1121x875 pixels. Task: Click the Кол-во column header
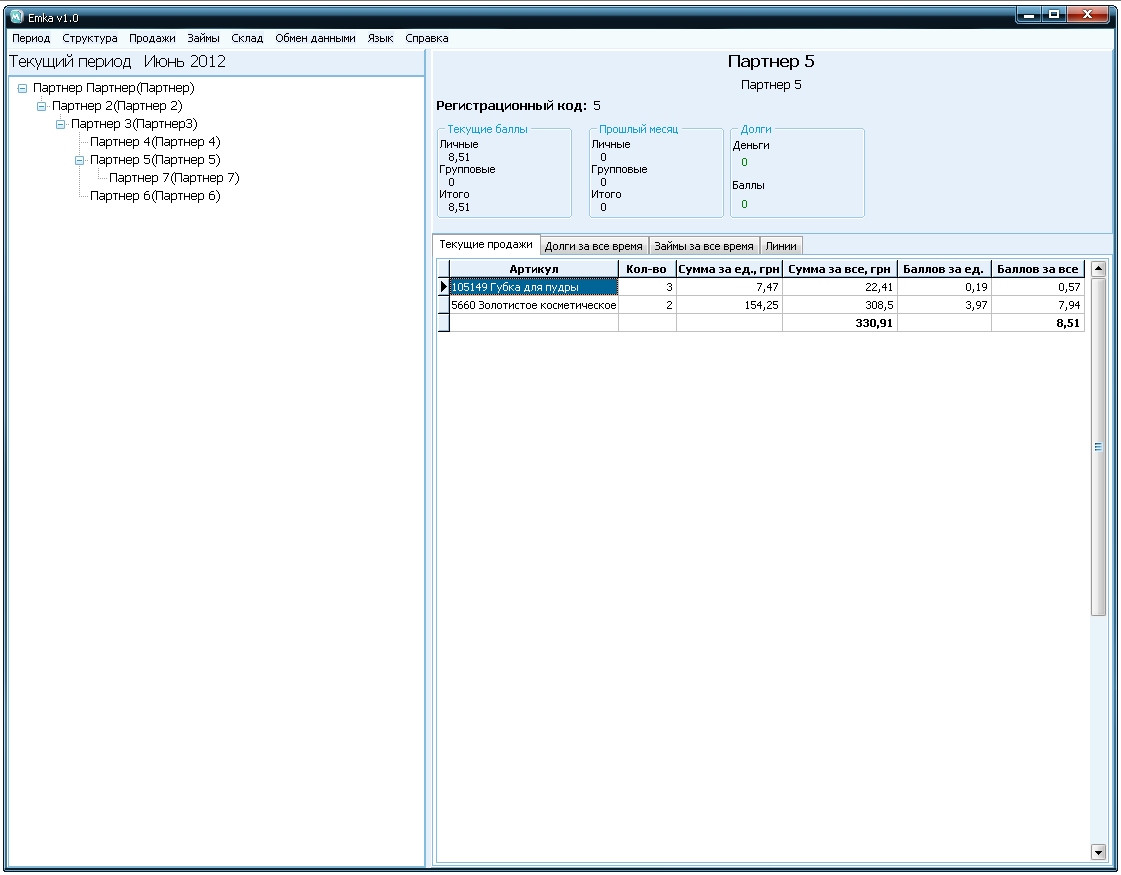tap(647, 269)
